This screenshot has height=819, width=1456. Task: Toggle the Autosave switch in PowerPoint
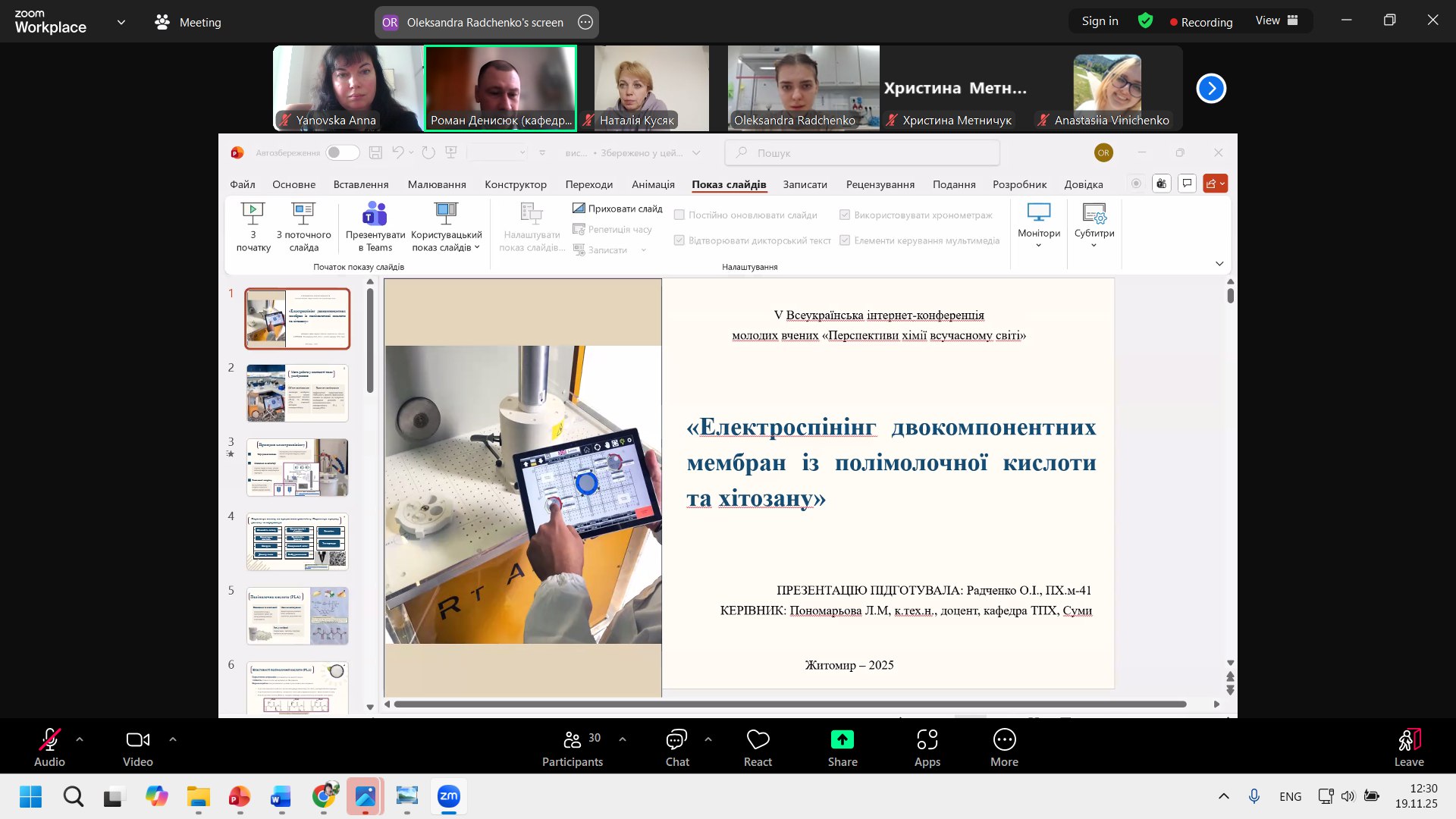click(342, 153)
